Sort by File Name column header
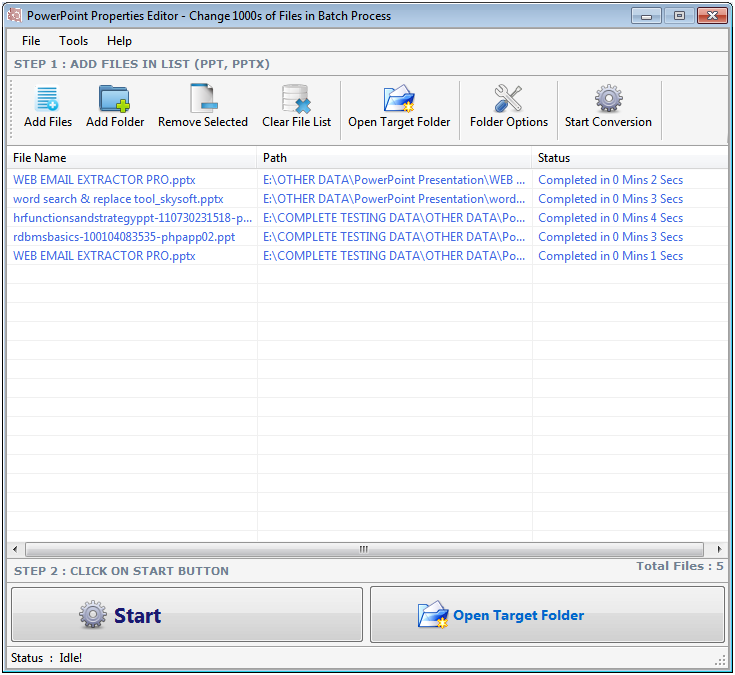 point(132,158)
